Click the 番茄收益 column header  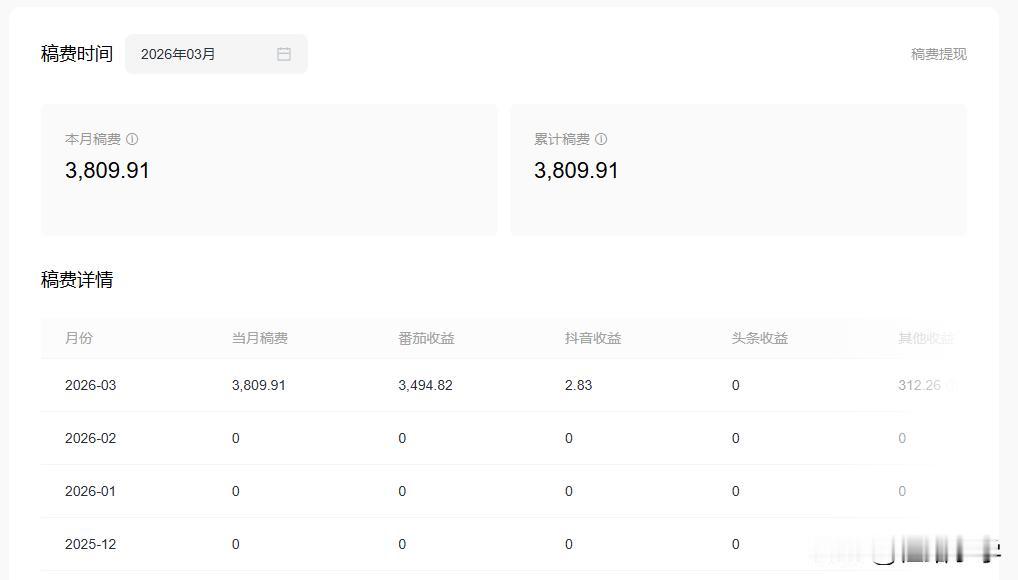tap(426, 338)
